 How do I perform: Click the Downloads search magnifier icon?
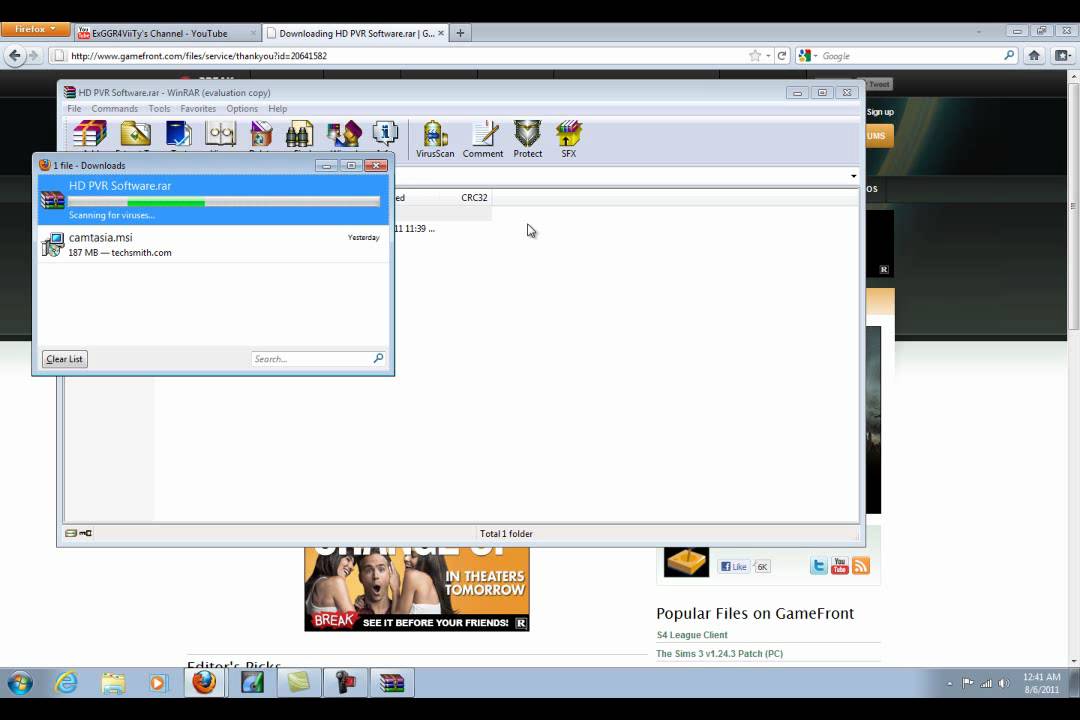tap(378, 358)
